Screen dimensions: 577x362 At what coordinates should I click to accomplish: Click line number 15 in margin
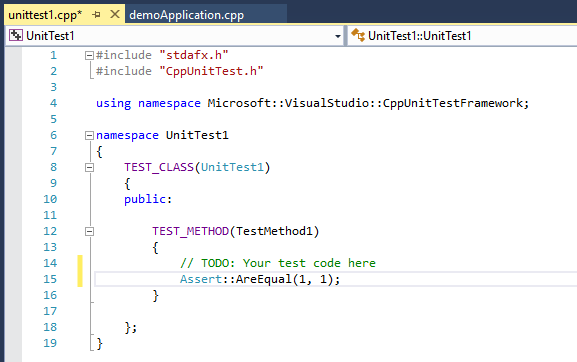click(50, 279)
